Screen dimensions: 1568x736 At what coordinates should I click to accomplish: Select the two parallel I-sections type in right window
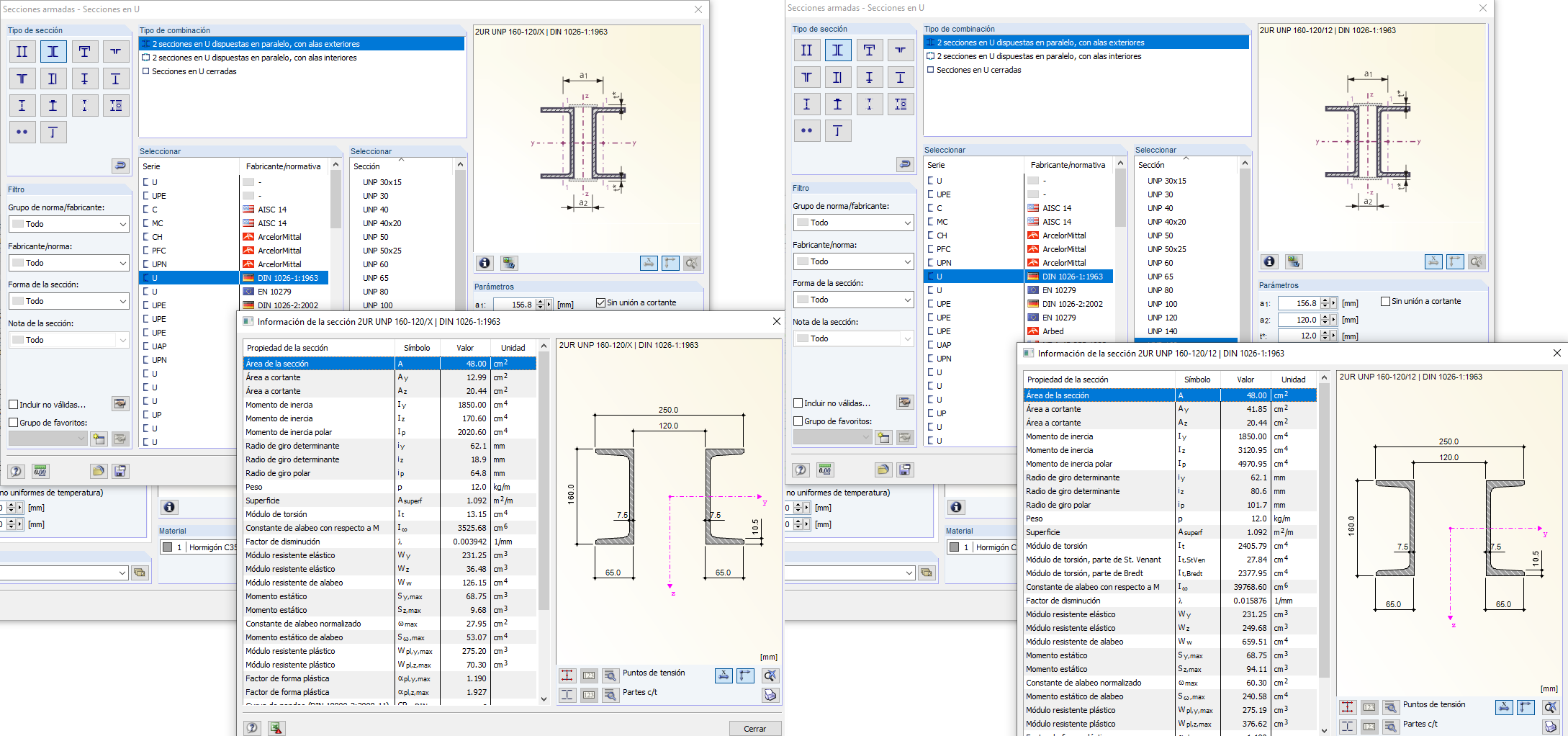[x=807, y=50]
